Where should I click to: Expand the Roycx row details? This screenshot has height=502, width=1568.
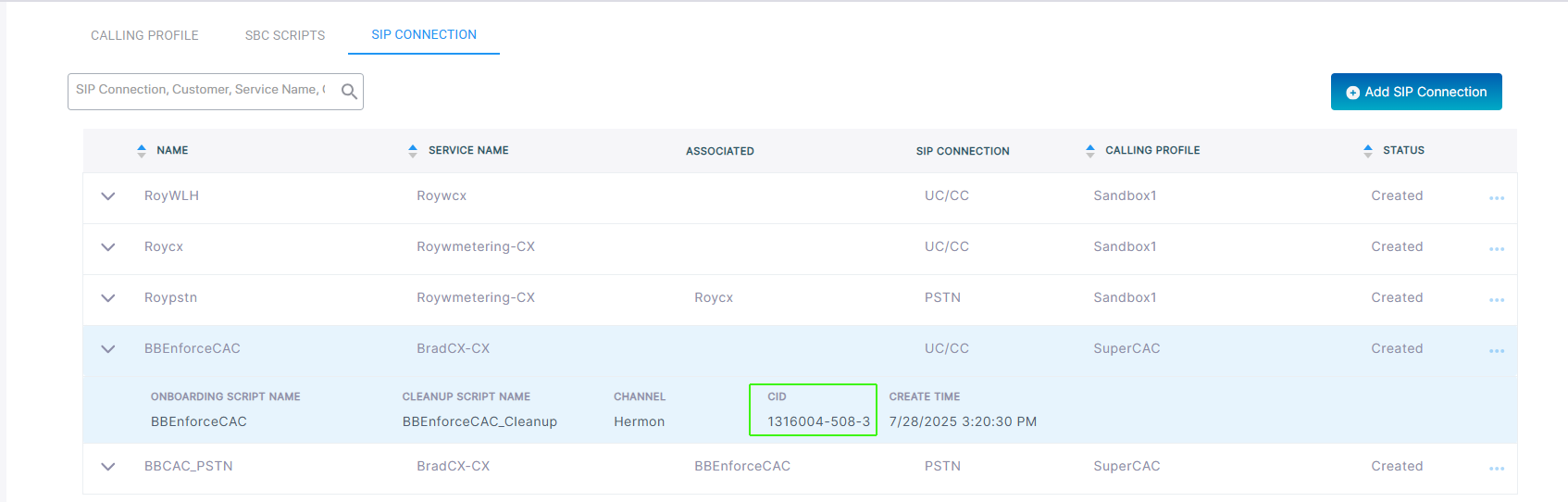click(x=108, y=247)
